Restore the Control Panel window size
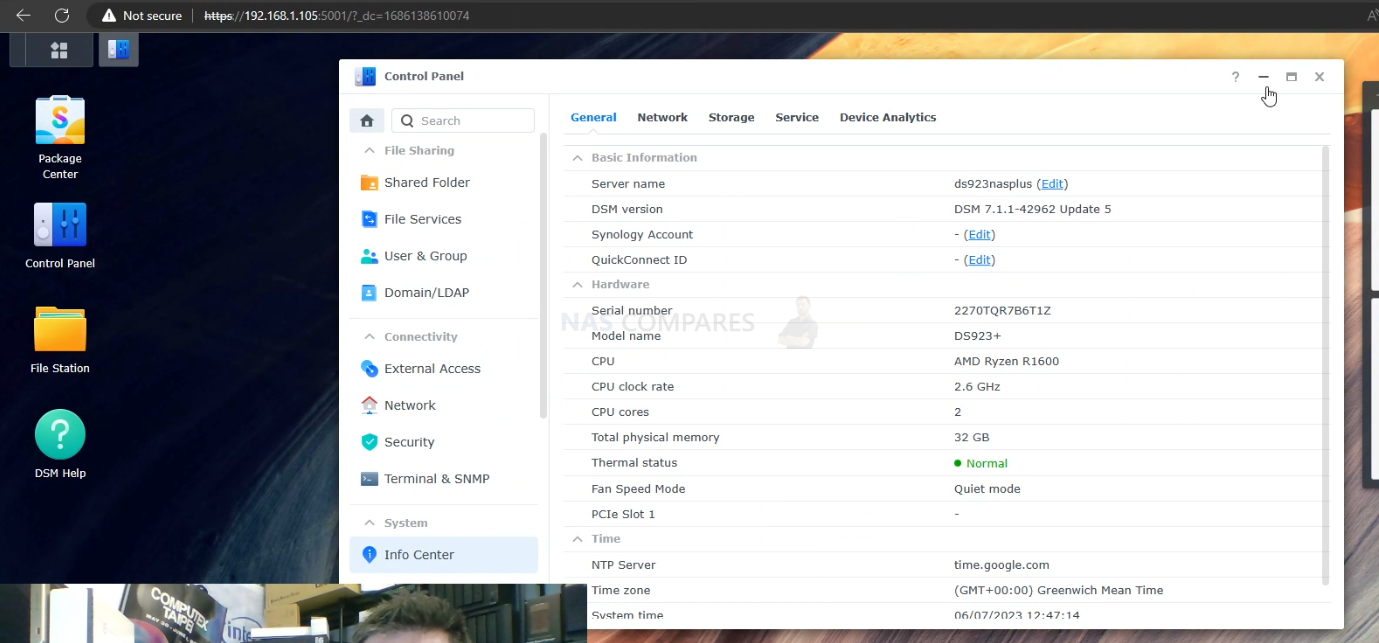The height and width of the screenshot is (643, 1379). click(1291, 77)
